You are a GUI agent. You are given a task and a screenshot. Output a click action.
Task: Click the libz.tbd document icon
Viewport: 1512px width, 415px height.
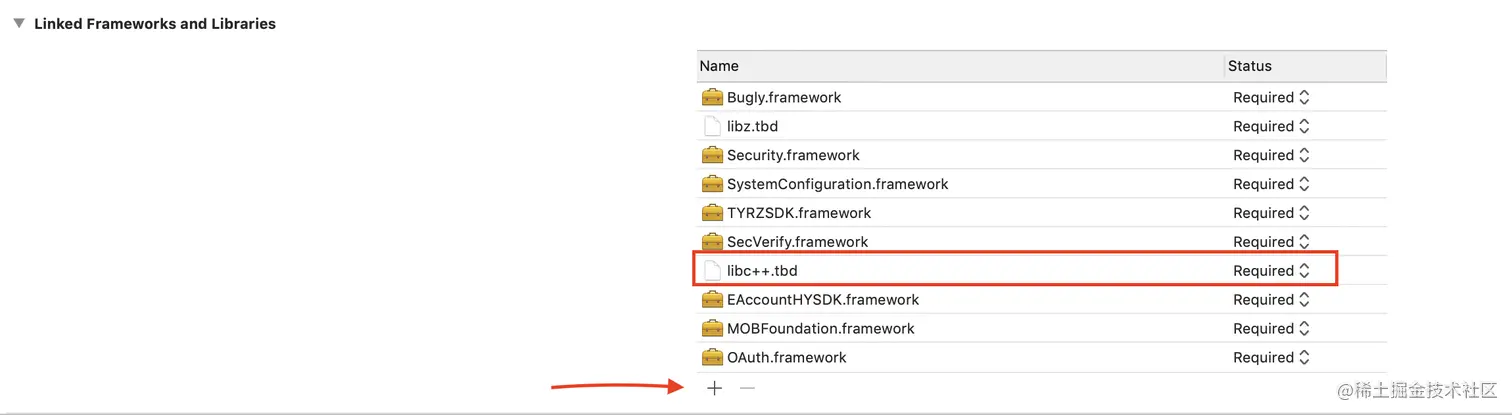coord(712,126)
